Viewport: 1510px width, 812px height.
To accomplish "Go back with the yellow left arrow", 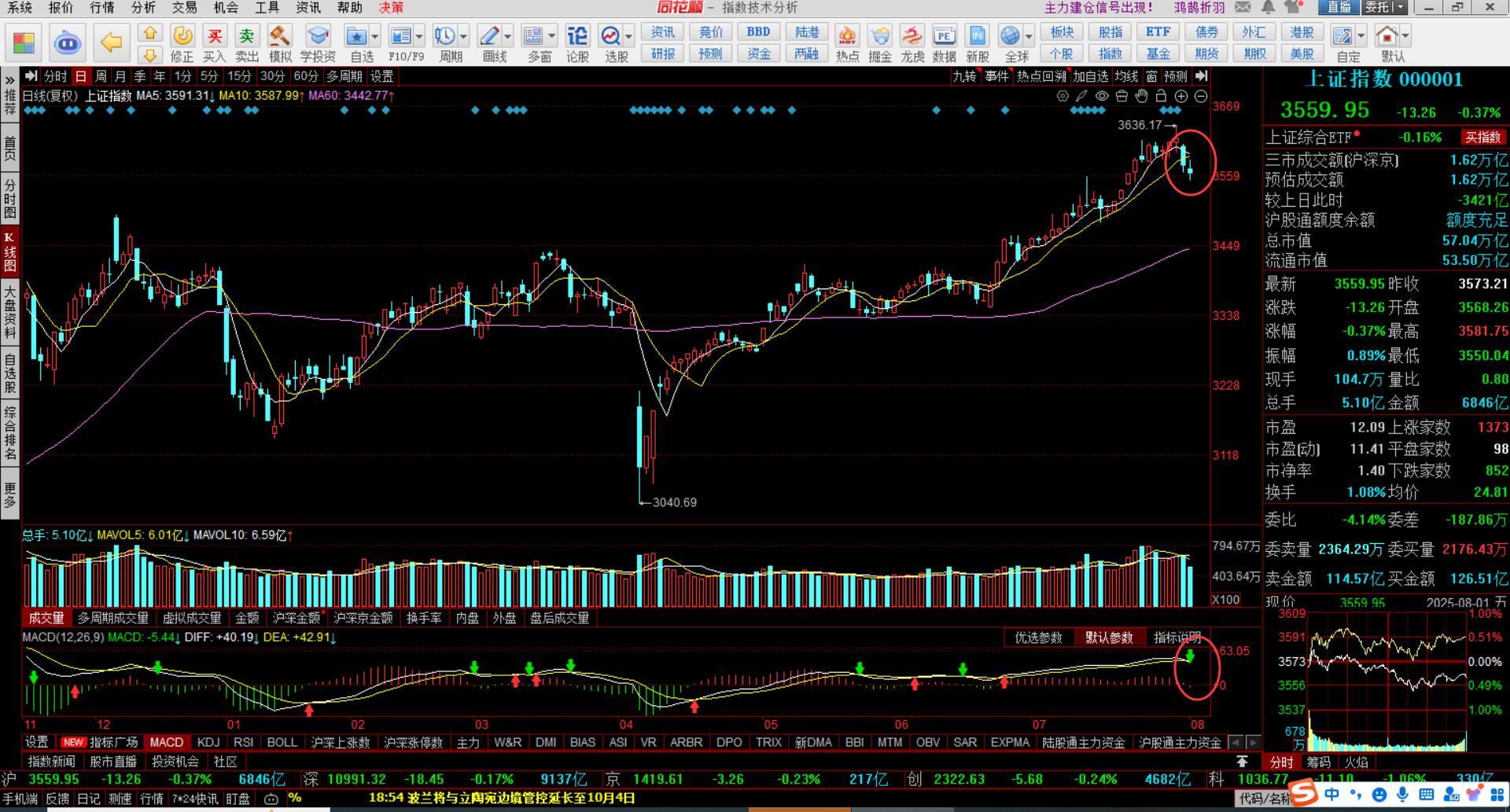I will coord(112,42).
